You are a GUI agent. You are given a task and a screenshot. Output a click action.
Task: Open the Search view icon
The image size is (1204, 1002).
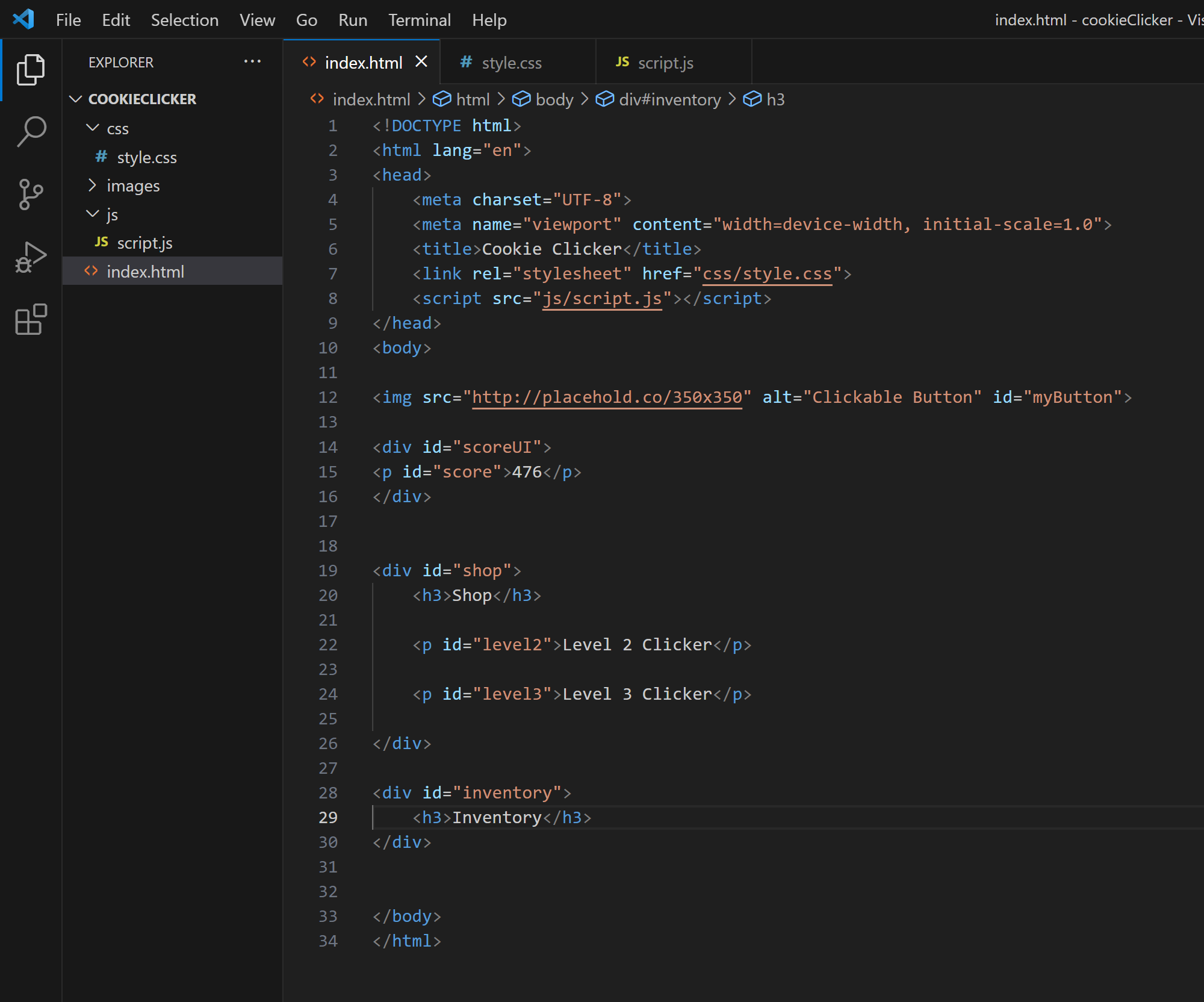[31, 132]
